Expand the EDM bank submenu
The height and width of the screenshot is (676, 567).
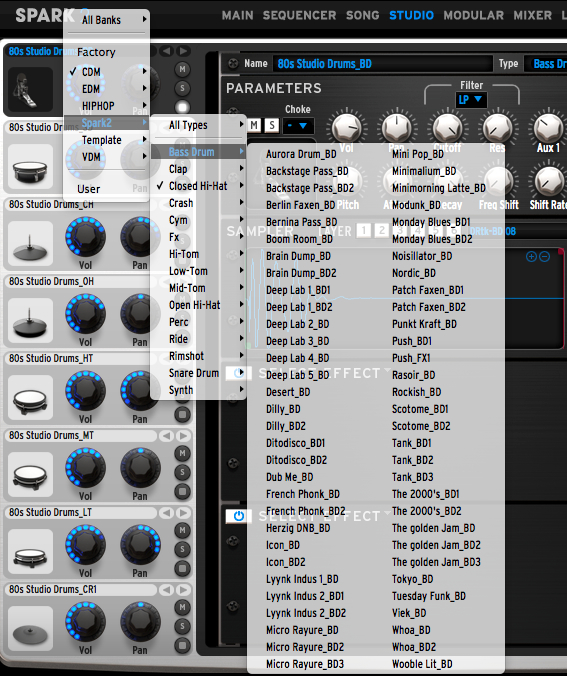point(107,89)
